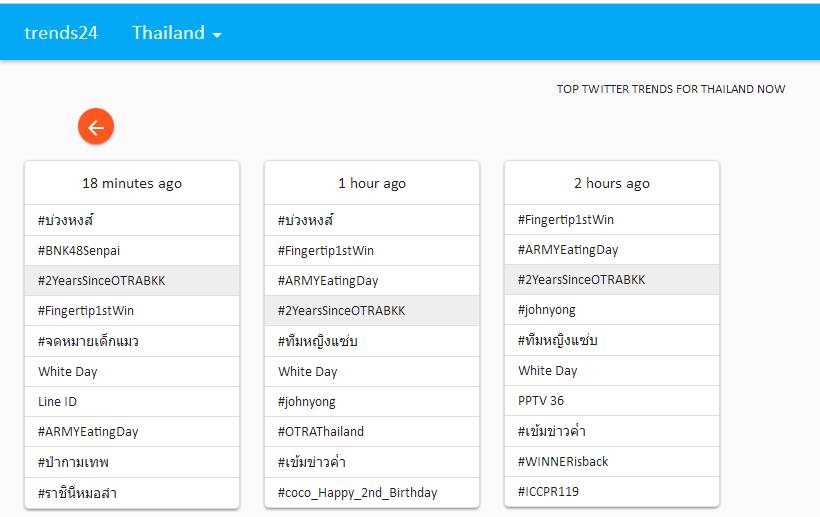Open #BNK48Senpai trend in 18 minutes list
The height and width of the screenshot is (517, 820).
79,250
